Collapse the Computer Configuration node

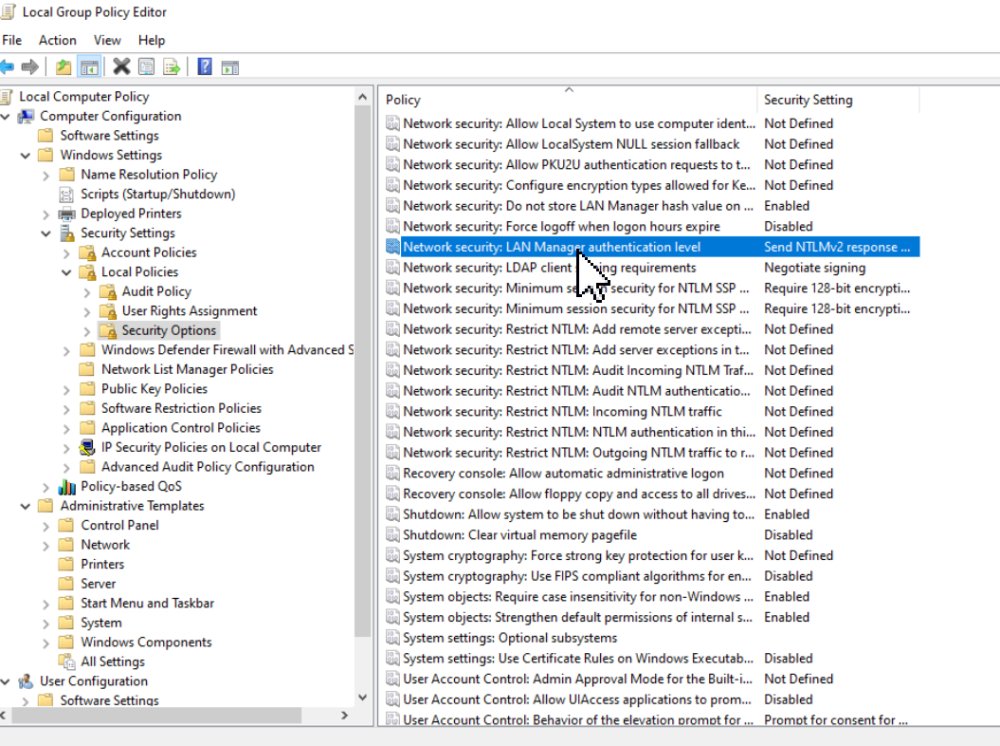click(6, 117)
